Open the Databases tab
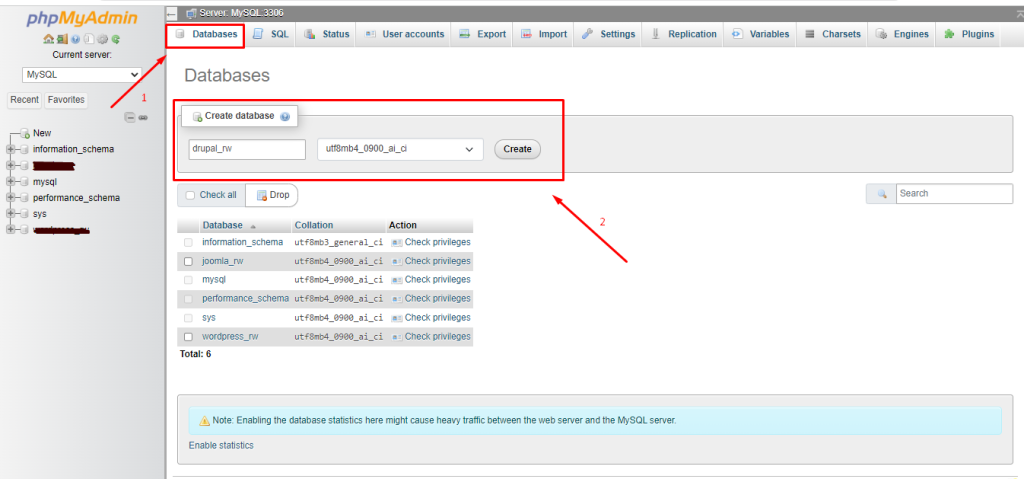The height and width of the screenshot is (479, 1024). tap(206, 34)
